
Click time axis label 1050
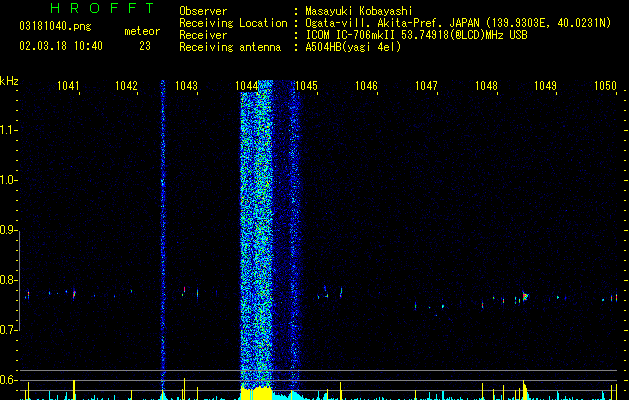point(605,86)
